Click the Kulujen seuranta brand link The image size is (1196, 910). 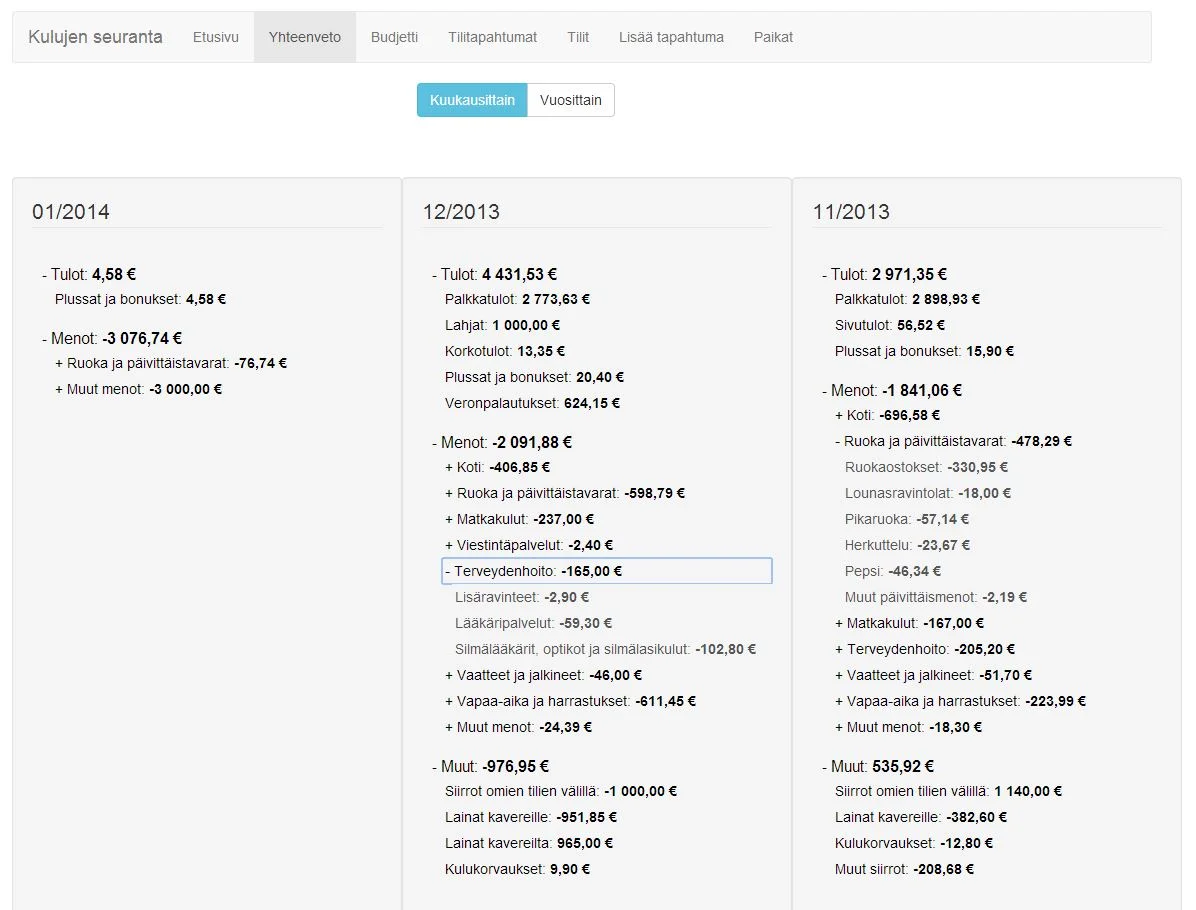pos(95,37)
